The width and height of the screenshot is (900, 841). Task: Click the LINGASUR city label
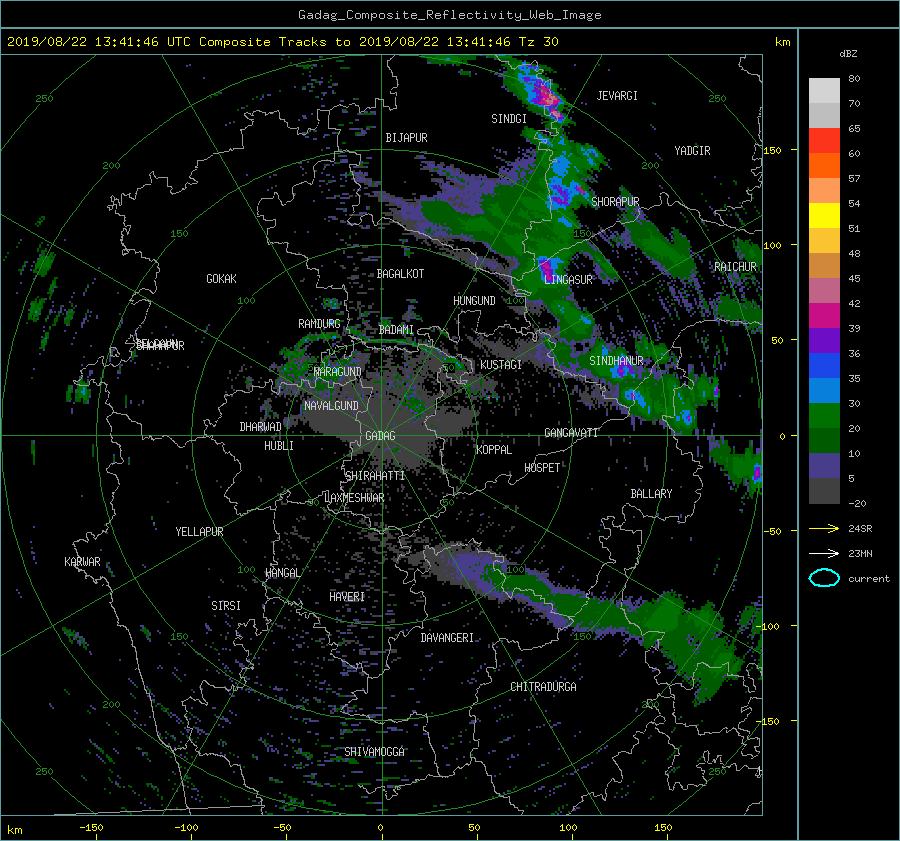click(x=568, y=280)
